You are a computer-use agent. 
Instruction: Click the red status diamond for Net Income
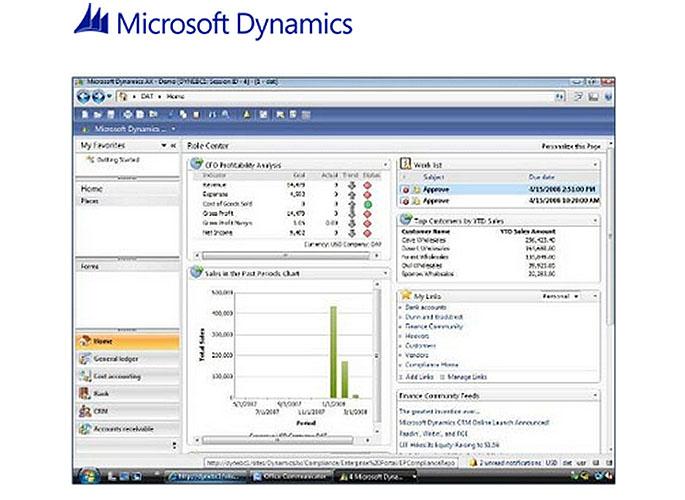pos(367,233)
